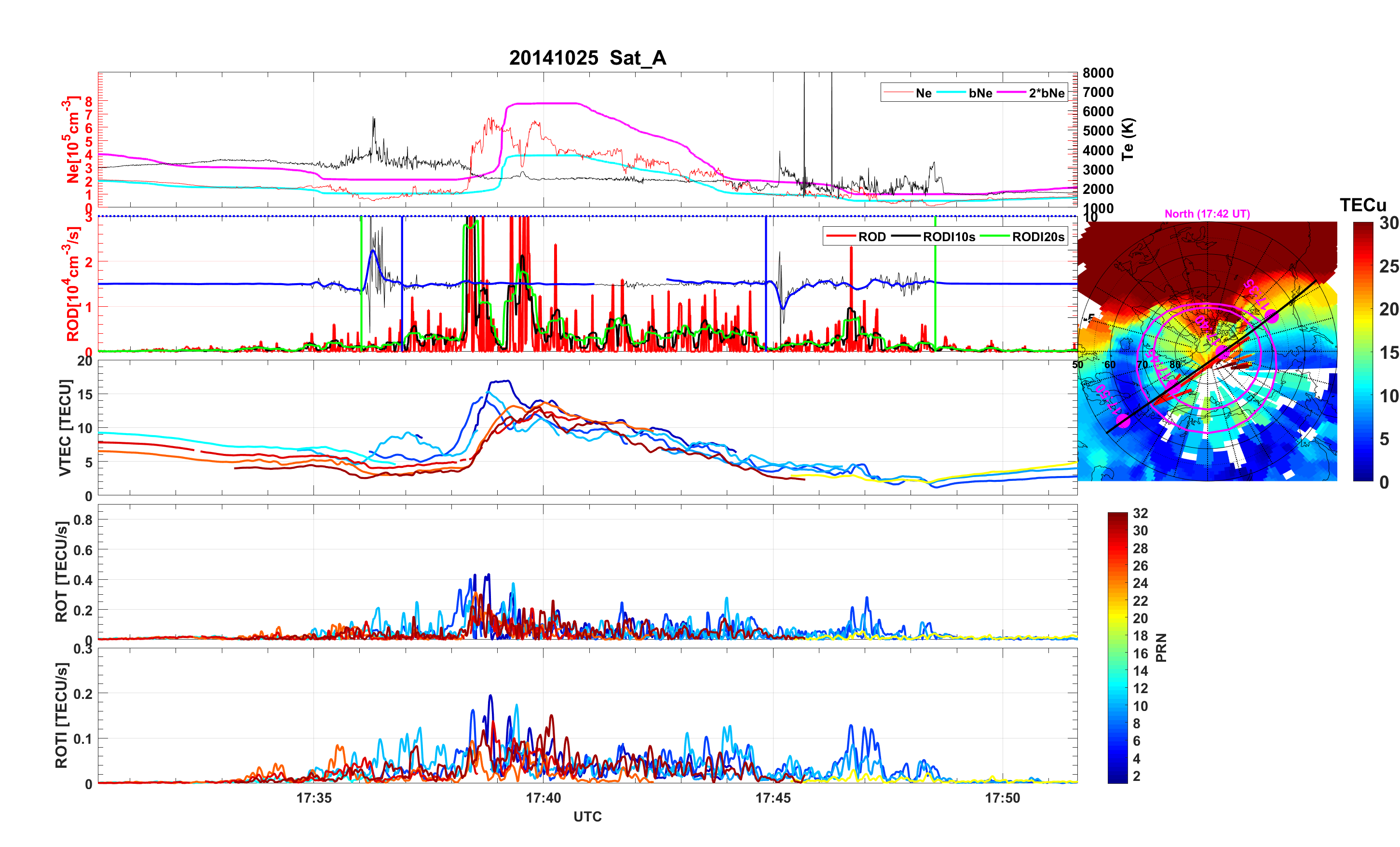Click the UTC x-axis label

587,817
